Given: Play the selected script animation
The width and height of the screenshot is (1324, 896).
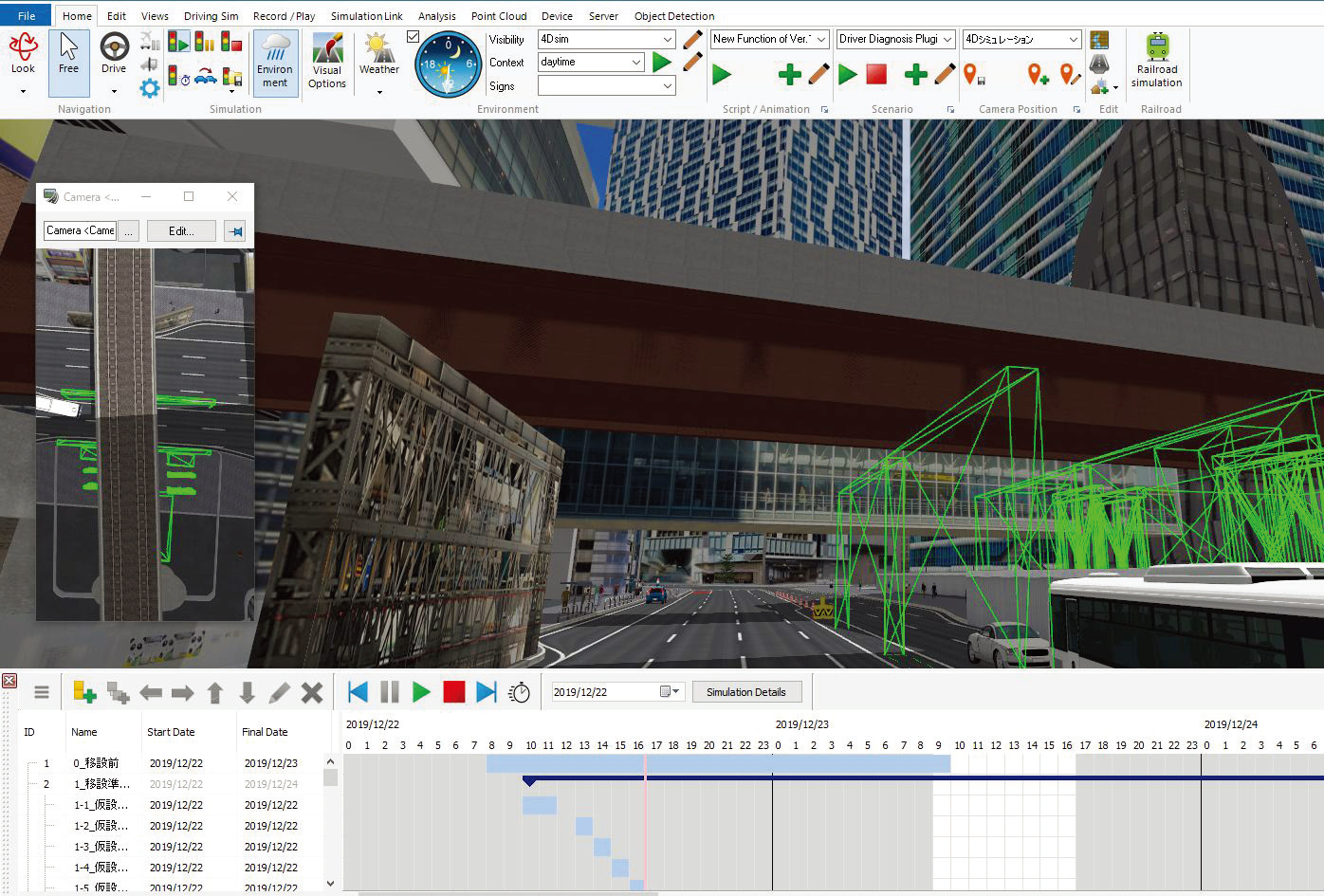Looking at the screenshot, I should [x=722, y=74].
